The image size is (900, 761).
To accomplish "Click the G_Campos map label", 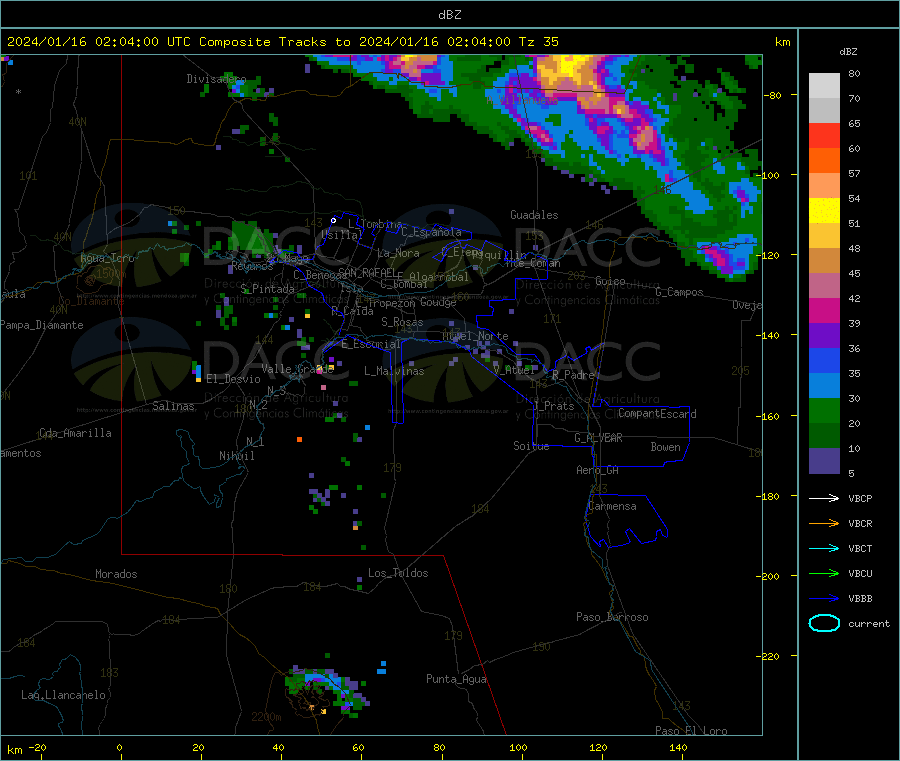I will [x=679, y=292].
